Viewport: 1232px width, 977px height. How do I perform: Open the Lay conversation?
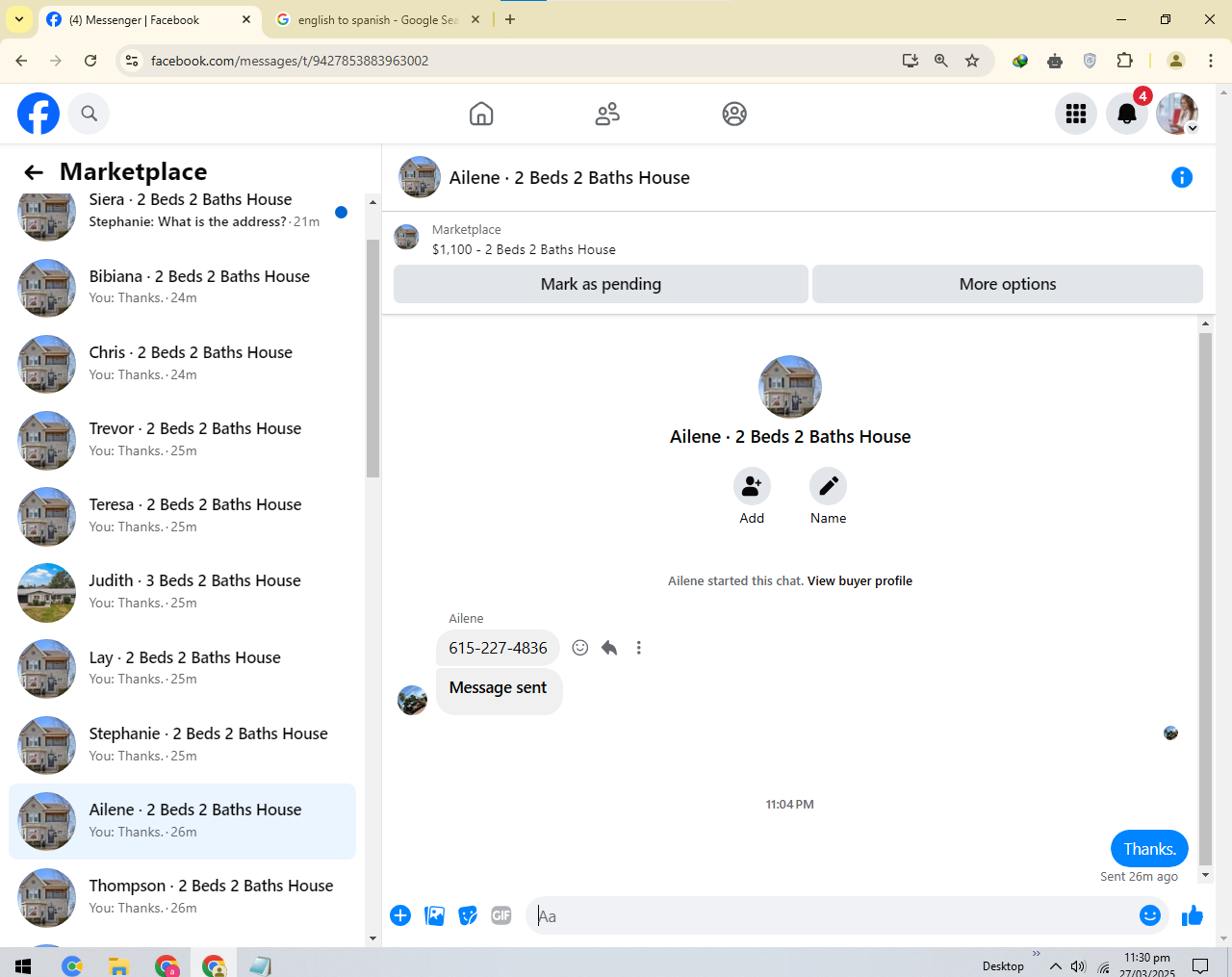point(183,668)
